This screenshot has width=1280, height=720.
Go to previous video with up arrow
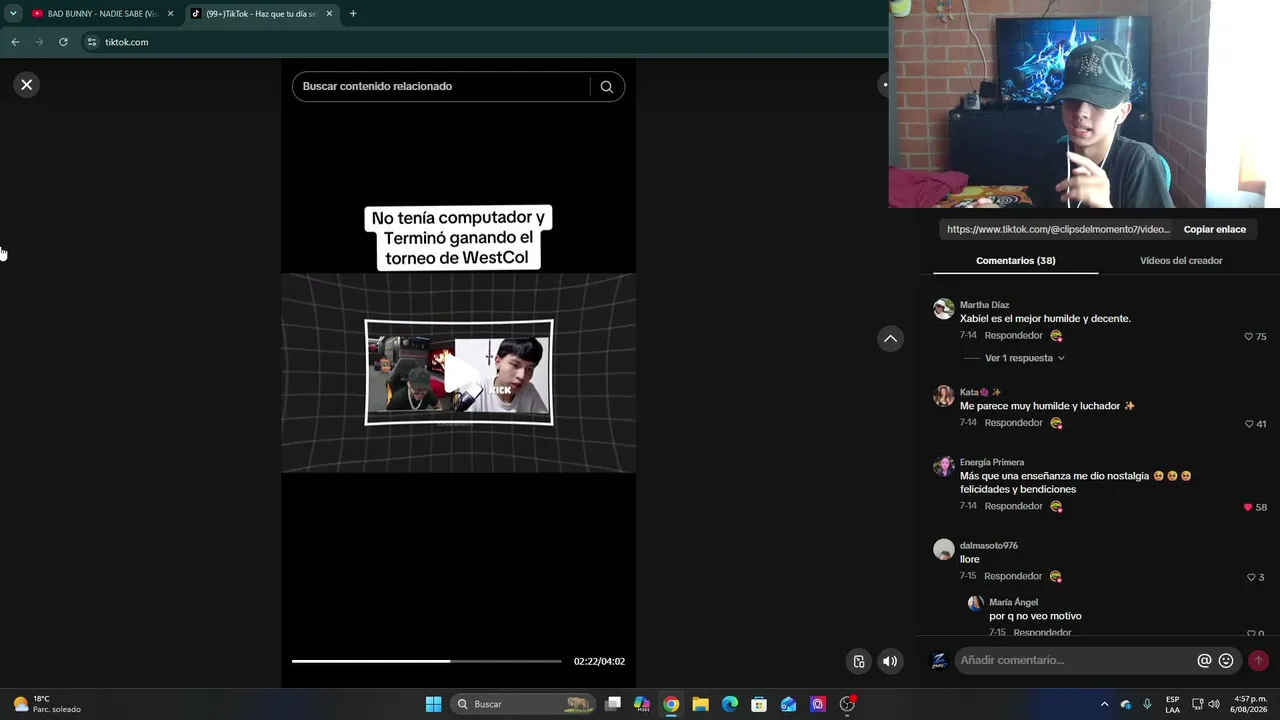tap(890, 339)
